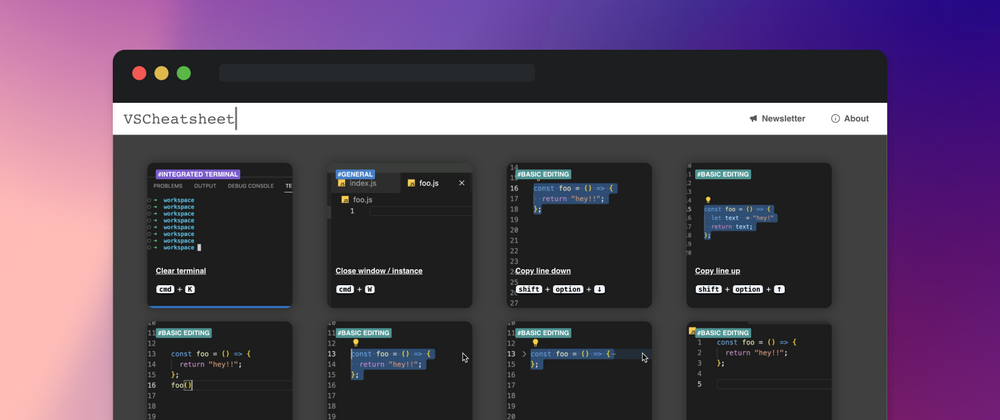Click the browser address bar

point(377,73)
